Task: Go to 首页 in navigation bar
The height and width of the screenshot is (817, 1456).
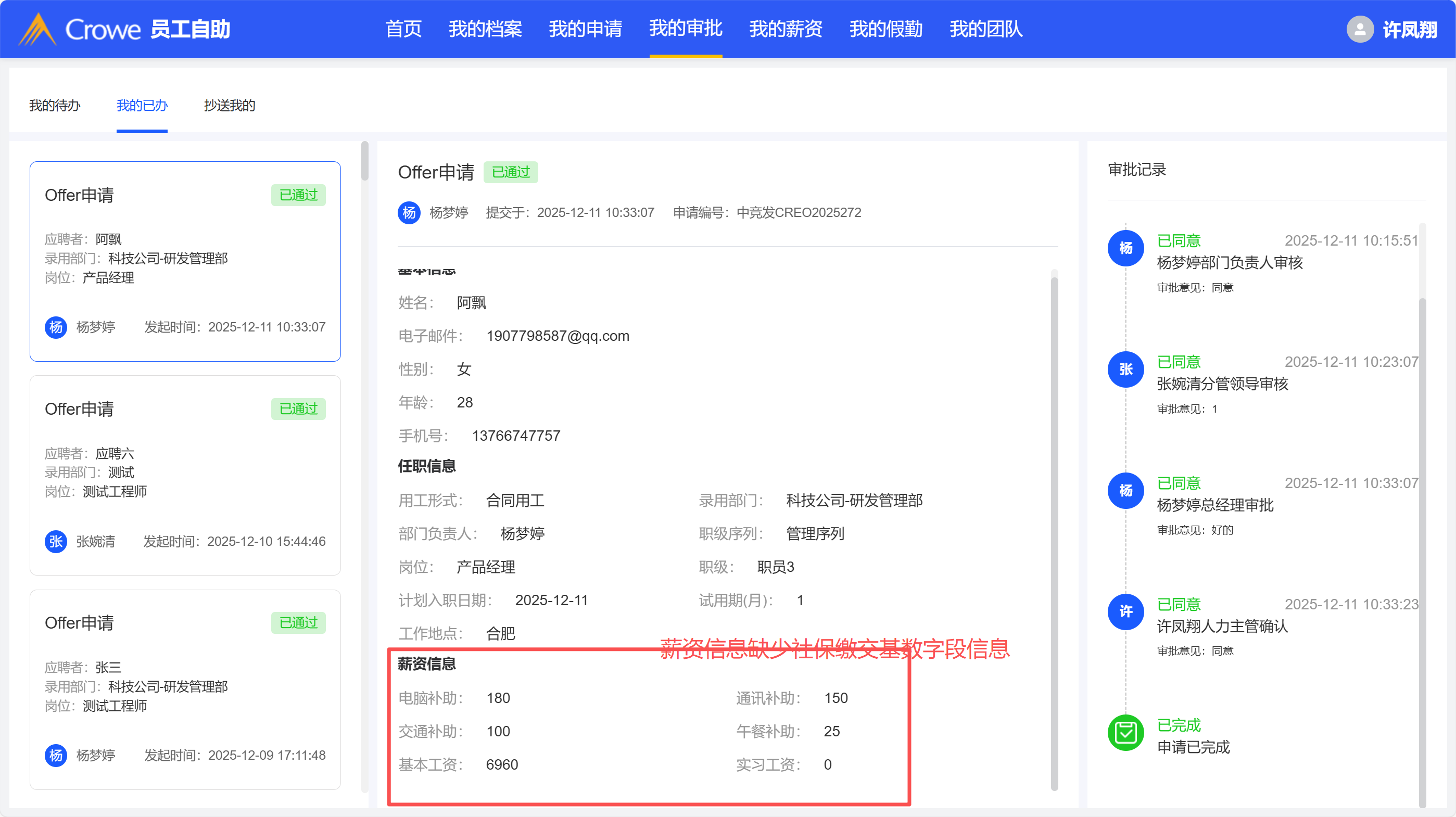Action: [403, 29]
